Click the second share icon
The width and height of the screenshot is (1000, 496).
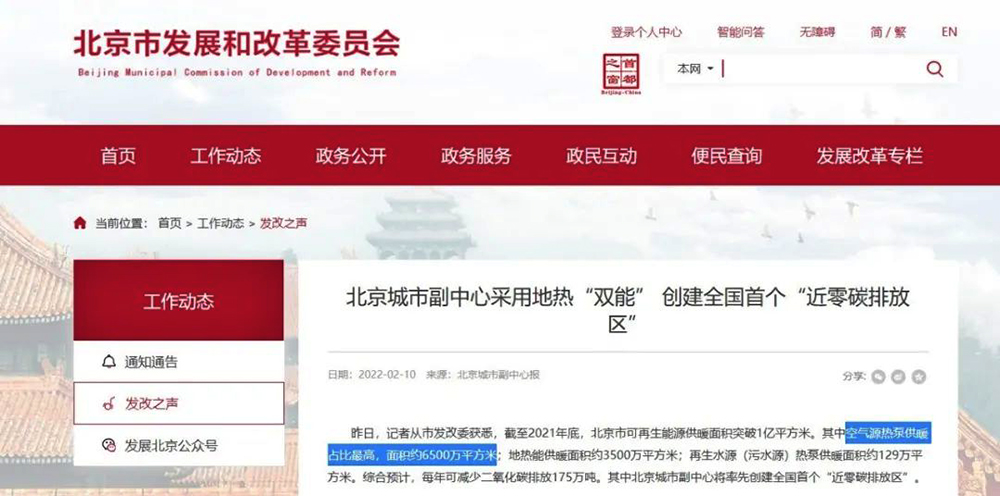coord(899,377)
